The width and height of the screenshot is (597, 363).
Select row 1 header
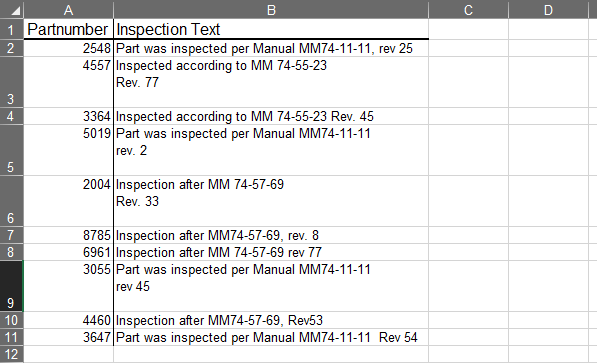coord(12,29)
